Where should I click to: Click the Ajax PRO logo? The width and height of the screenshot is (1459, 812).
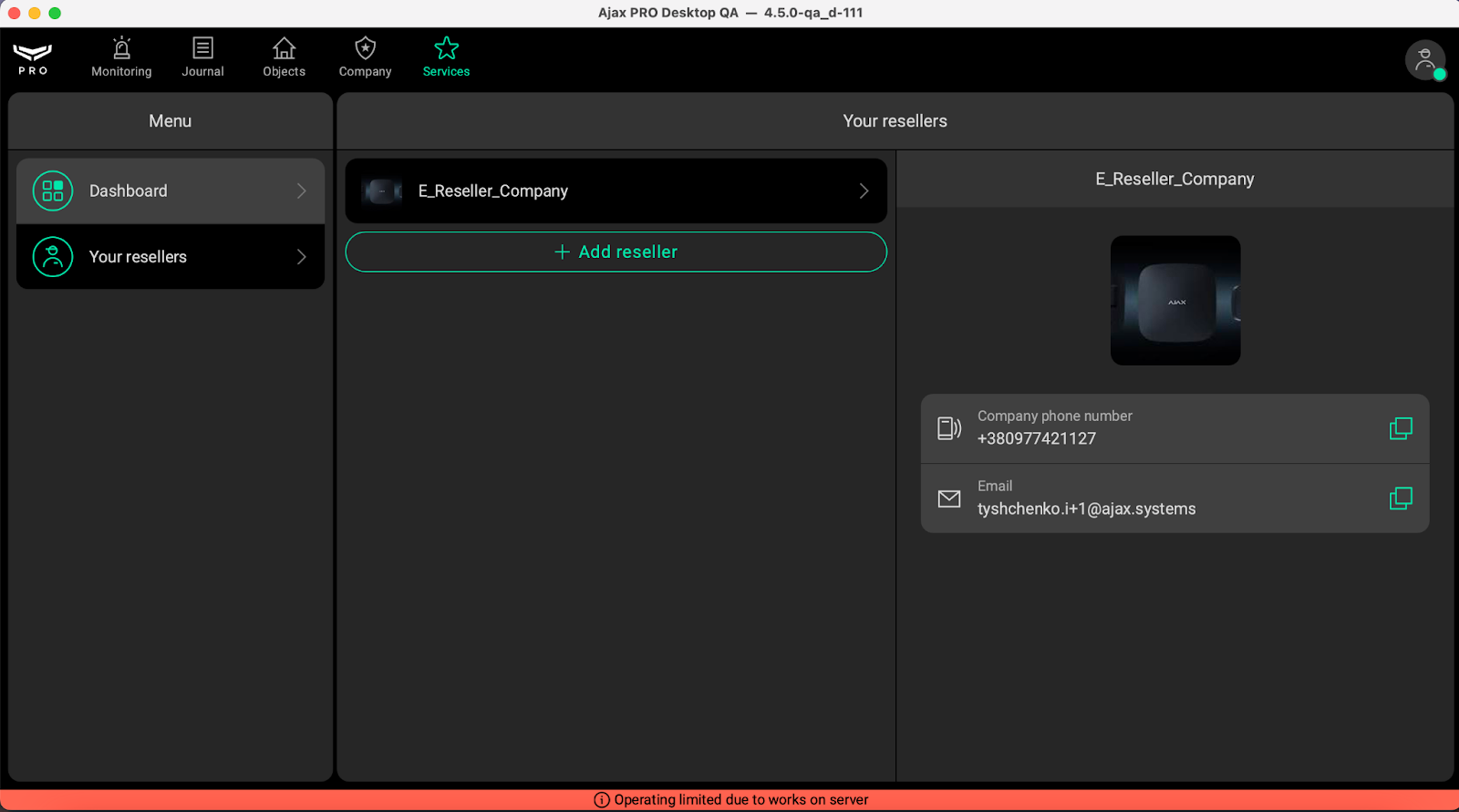point(33,58)
